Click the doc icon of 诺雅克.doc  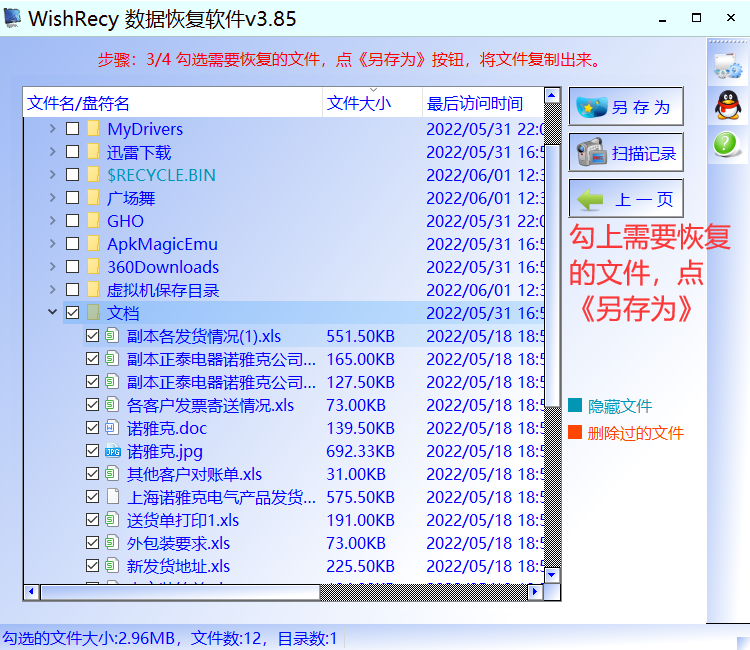pos(112,427)
